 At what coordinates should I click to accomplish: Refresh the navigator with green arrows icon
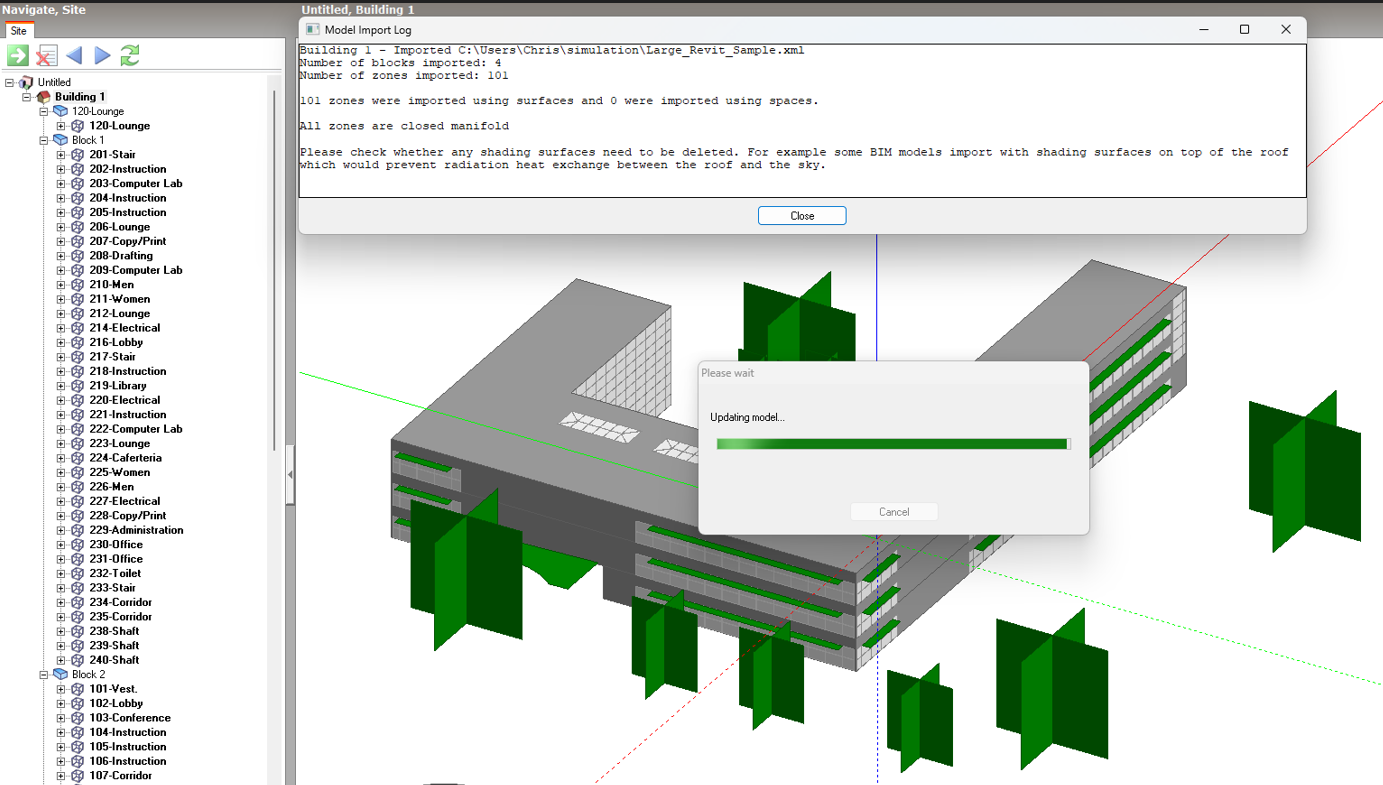tap(130, 56)
